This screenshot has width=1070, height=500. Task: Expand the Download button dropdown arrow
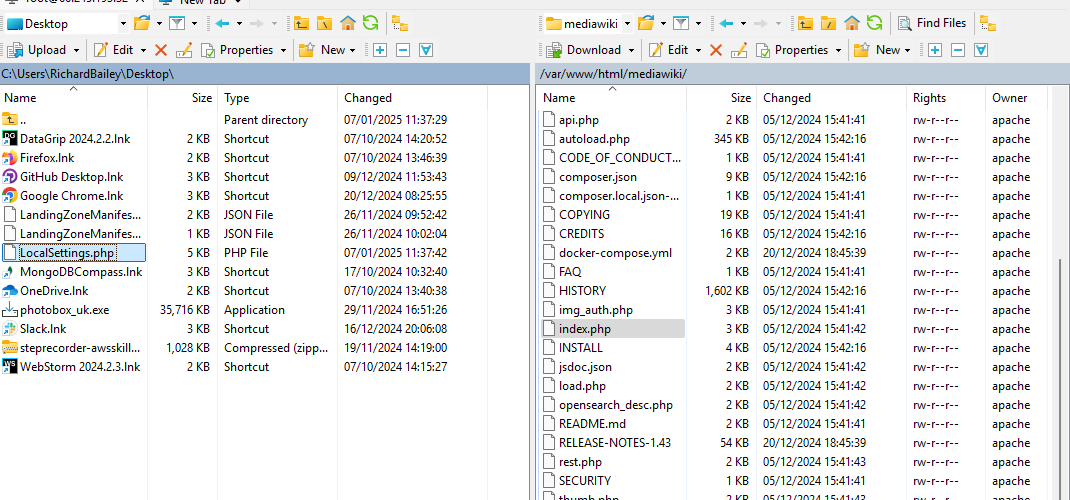[x=631, y=50]
